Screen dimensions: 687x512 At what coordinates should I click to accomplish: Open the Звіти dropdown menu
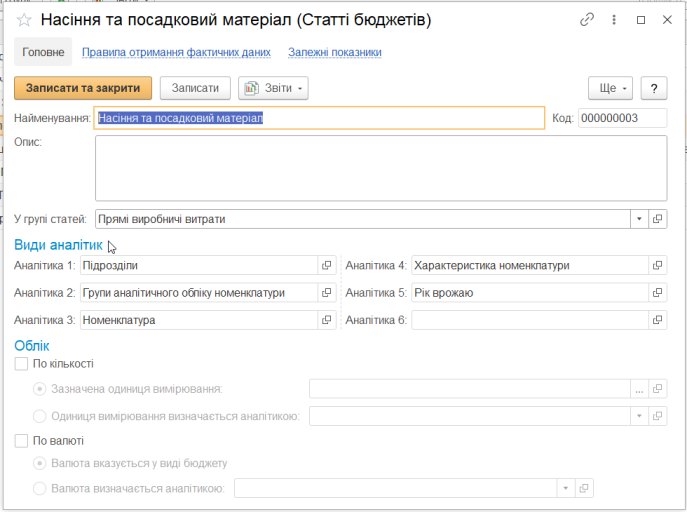[273, 88]
